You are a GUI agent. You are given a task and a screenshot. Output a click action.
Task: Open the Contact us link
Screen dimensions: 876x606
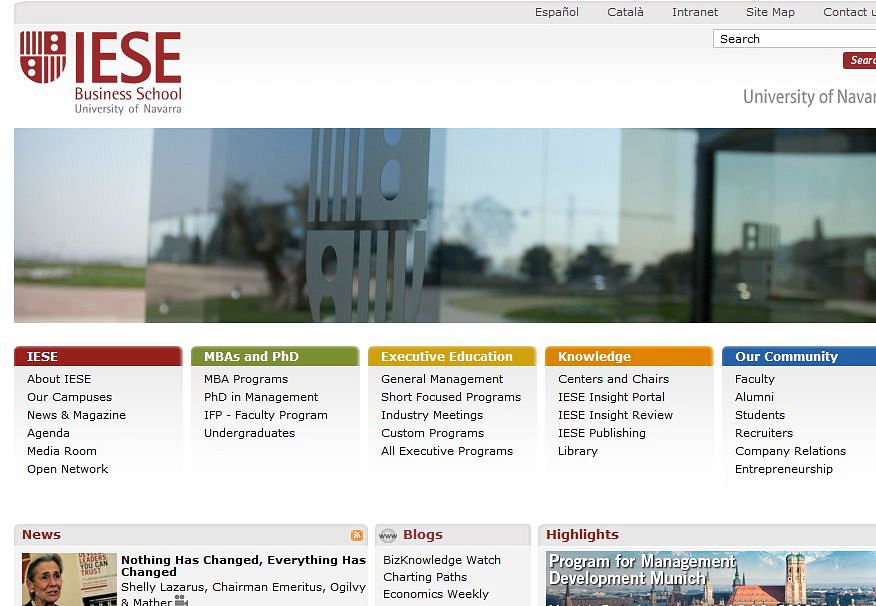tap(849, 12)
